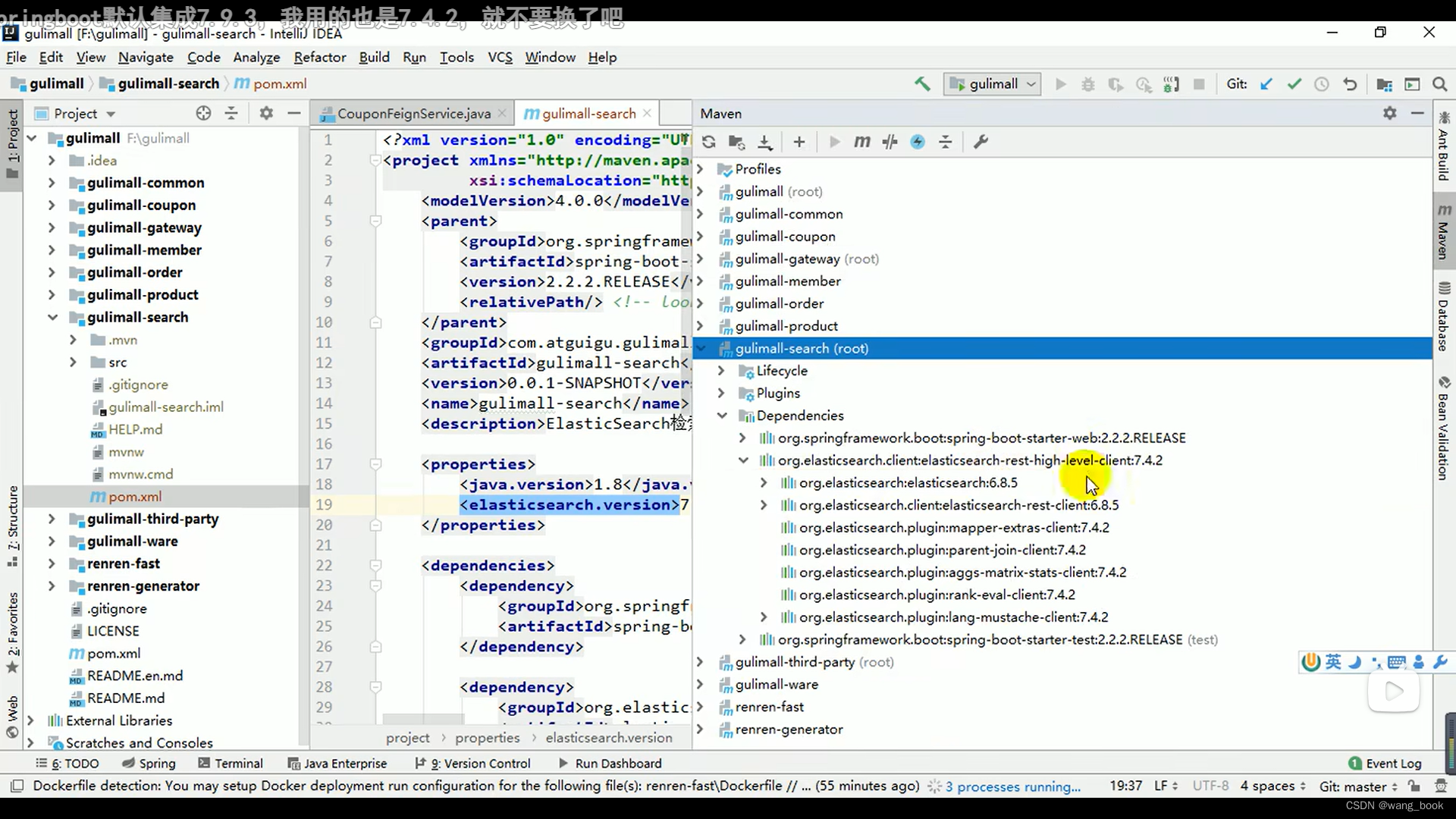Collapse the gulimall-search project folder

[52, 317]
